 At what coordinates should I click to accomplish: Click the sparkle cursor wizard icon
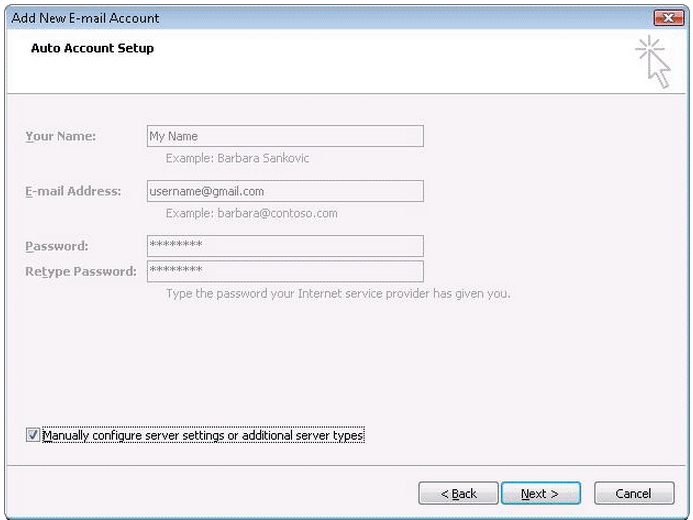(x=654, y=61)
